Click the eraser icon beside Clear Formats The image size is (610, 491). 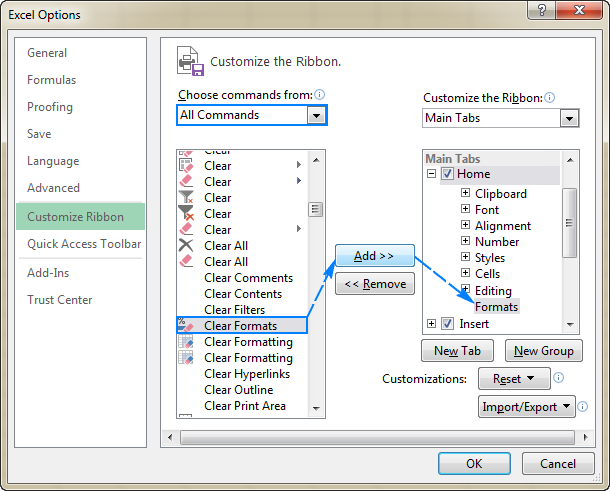click(186, 326)
